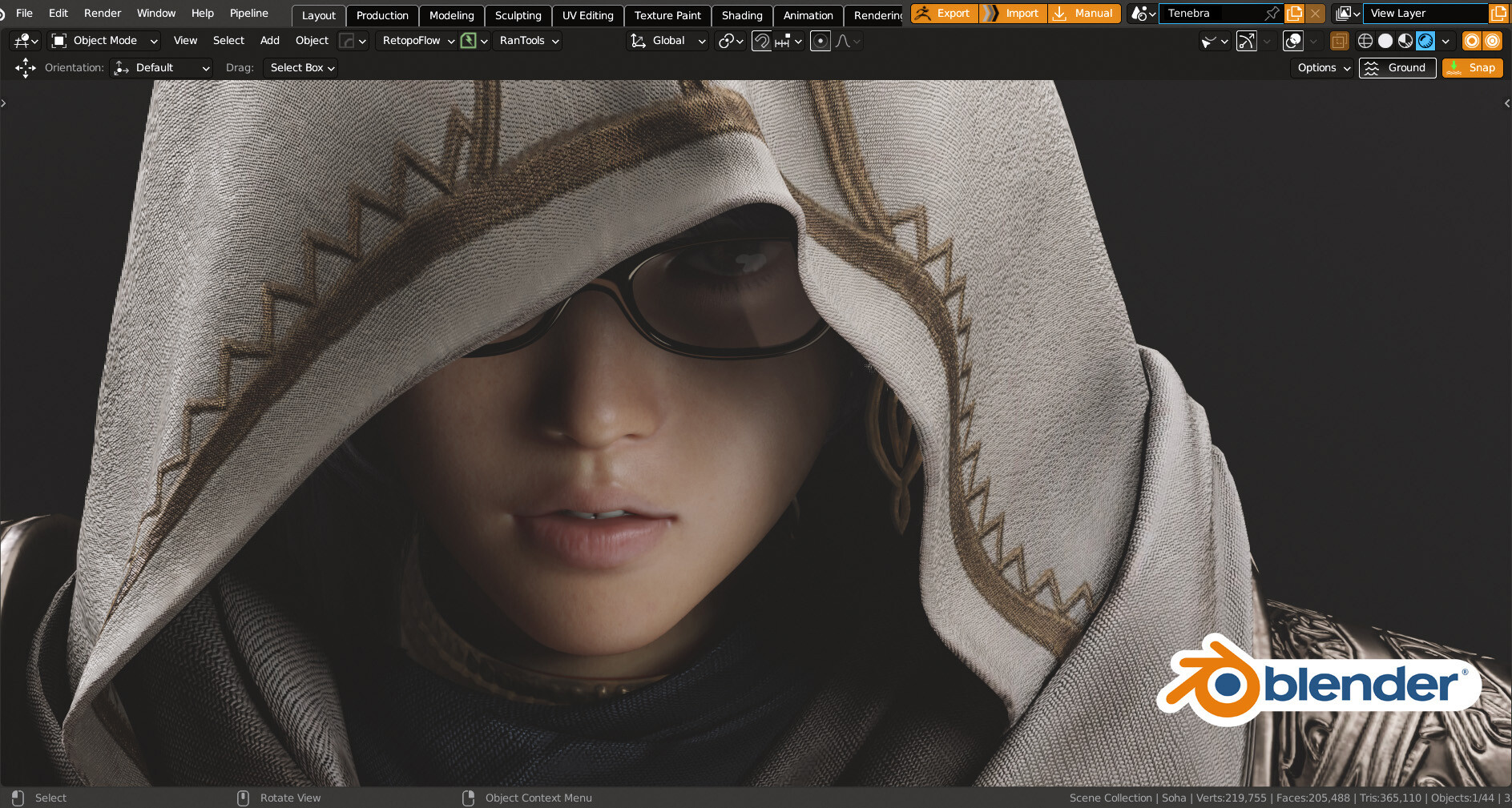Open the viewport Add menu
Viewport: 1512px width, 808px height.
tap(270, 41)
